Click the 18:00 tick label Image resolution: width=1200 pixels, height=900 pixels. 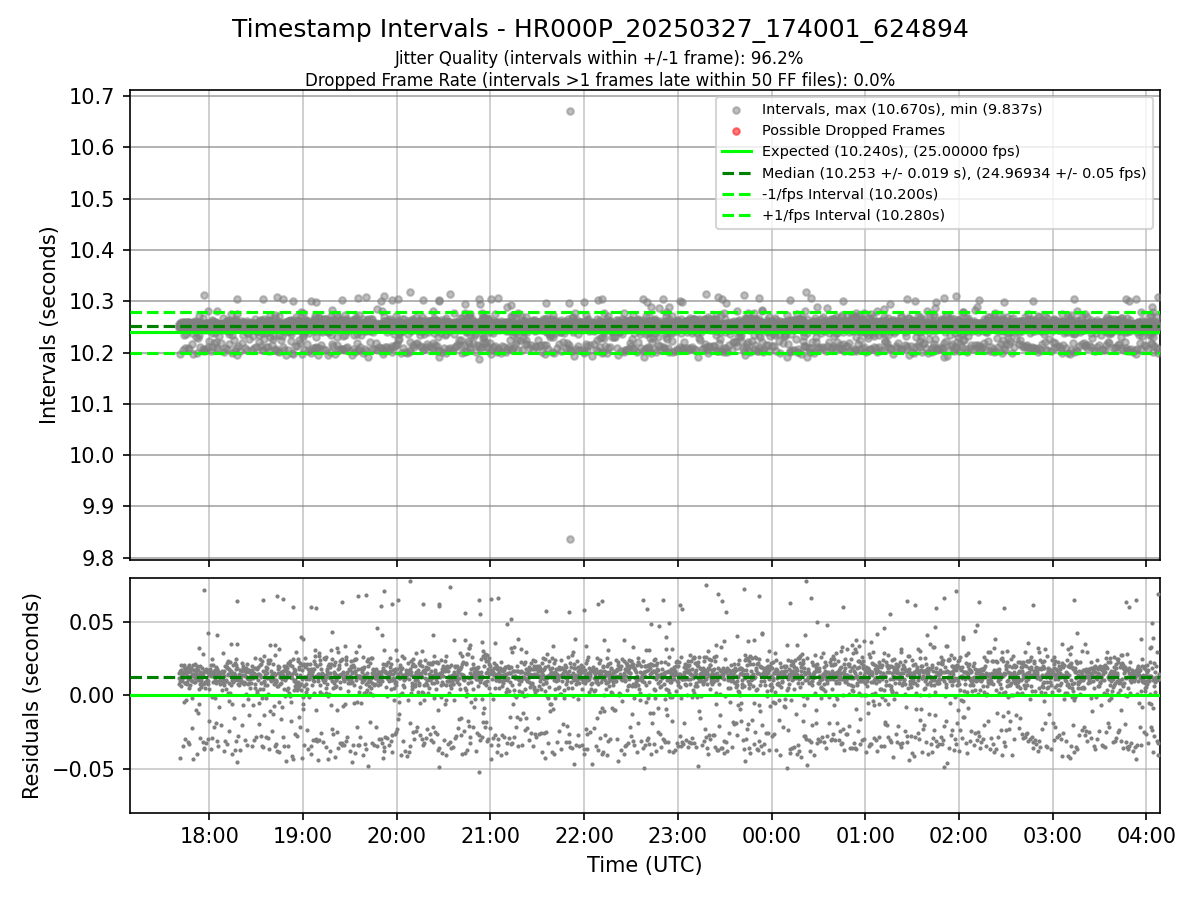pyautogui.click(x=208, y=835)
